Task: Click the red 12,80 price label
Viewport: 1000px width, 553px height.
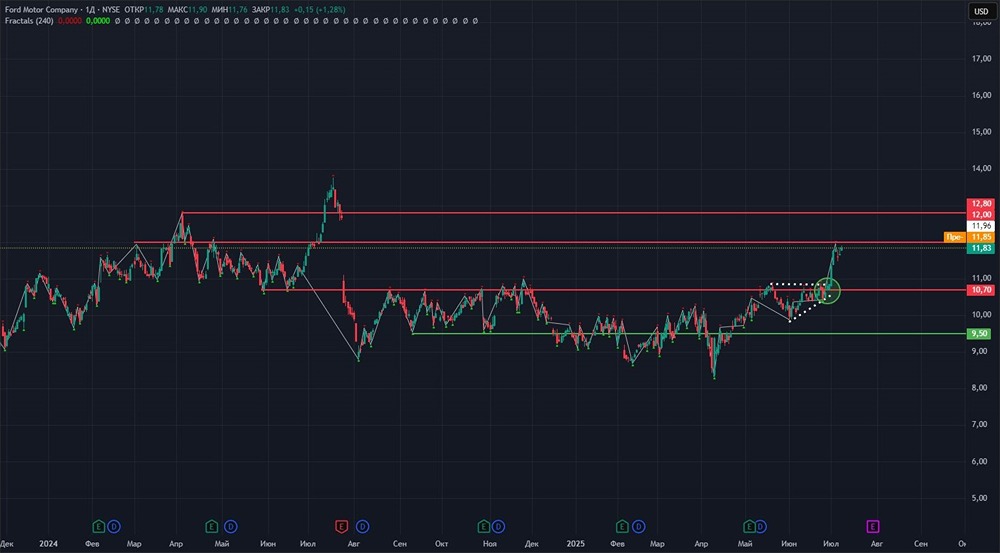Action: coord(980,204)
